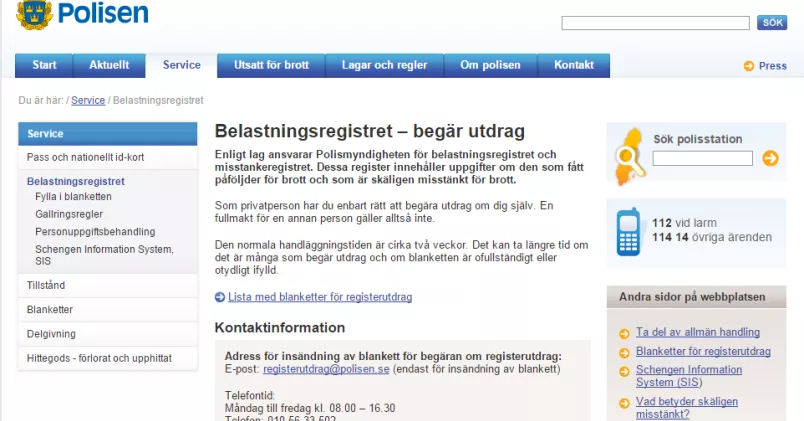Screen dimensions: 804x421
Task: Open Blanketter in the sidebar
Action: pyautogui.click(x=108, y=310)
